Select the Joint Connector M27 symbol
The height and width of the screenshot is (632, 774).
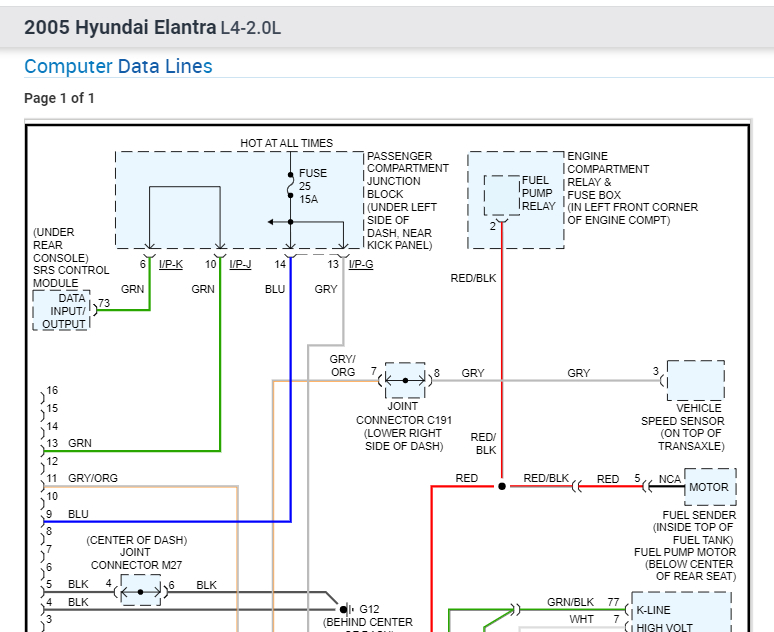coord(140,591)
